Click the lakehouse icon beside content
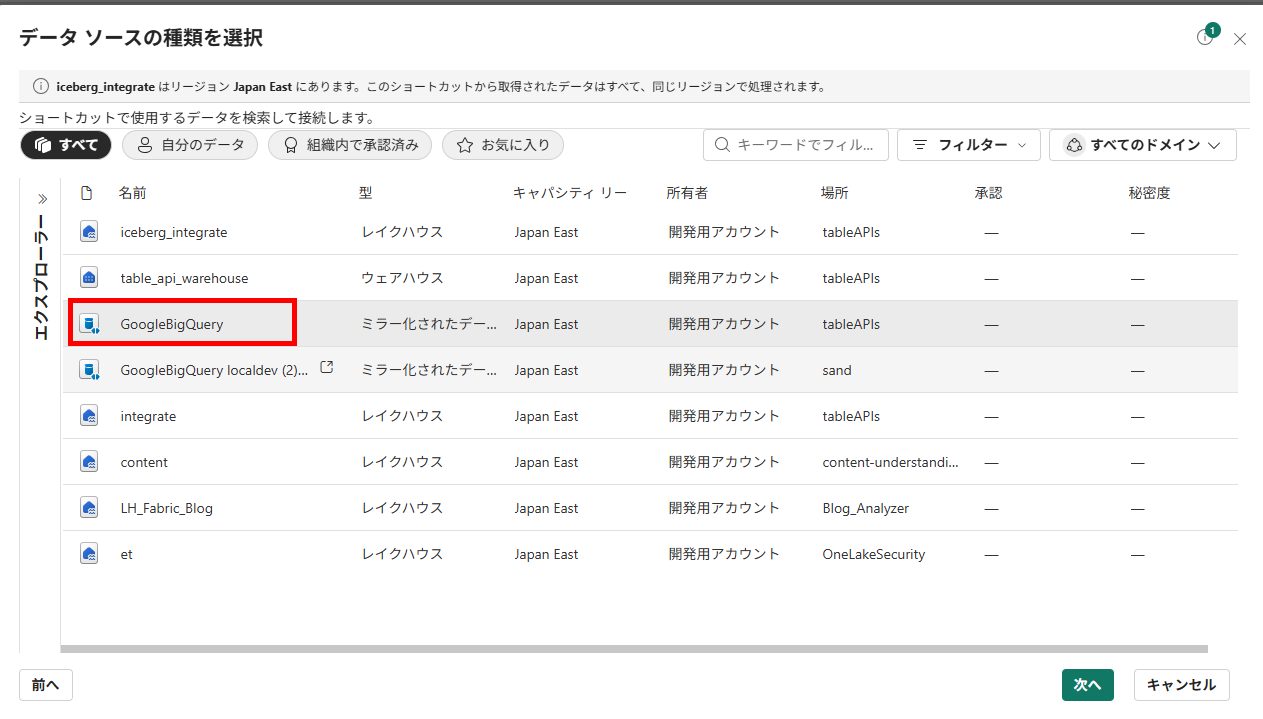This screenshot has height=719, width=1263. pyautogui.click(x=89, y=462)
